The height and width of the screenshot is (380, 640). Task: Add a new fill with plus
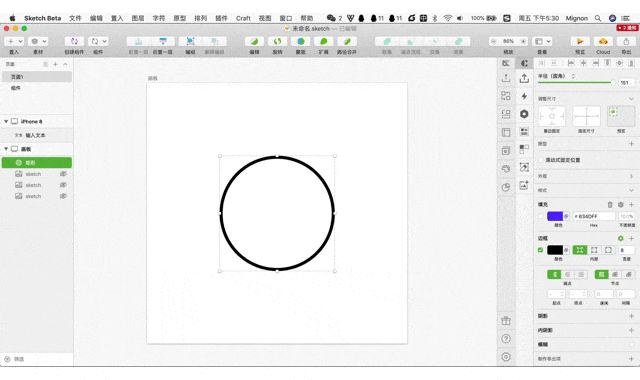click(631, 204)
